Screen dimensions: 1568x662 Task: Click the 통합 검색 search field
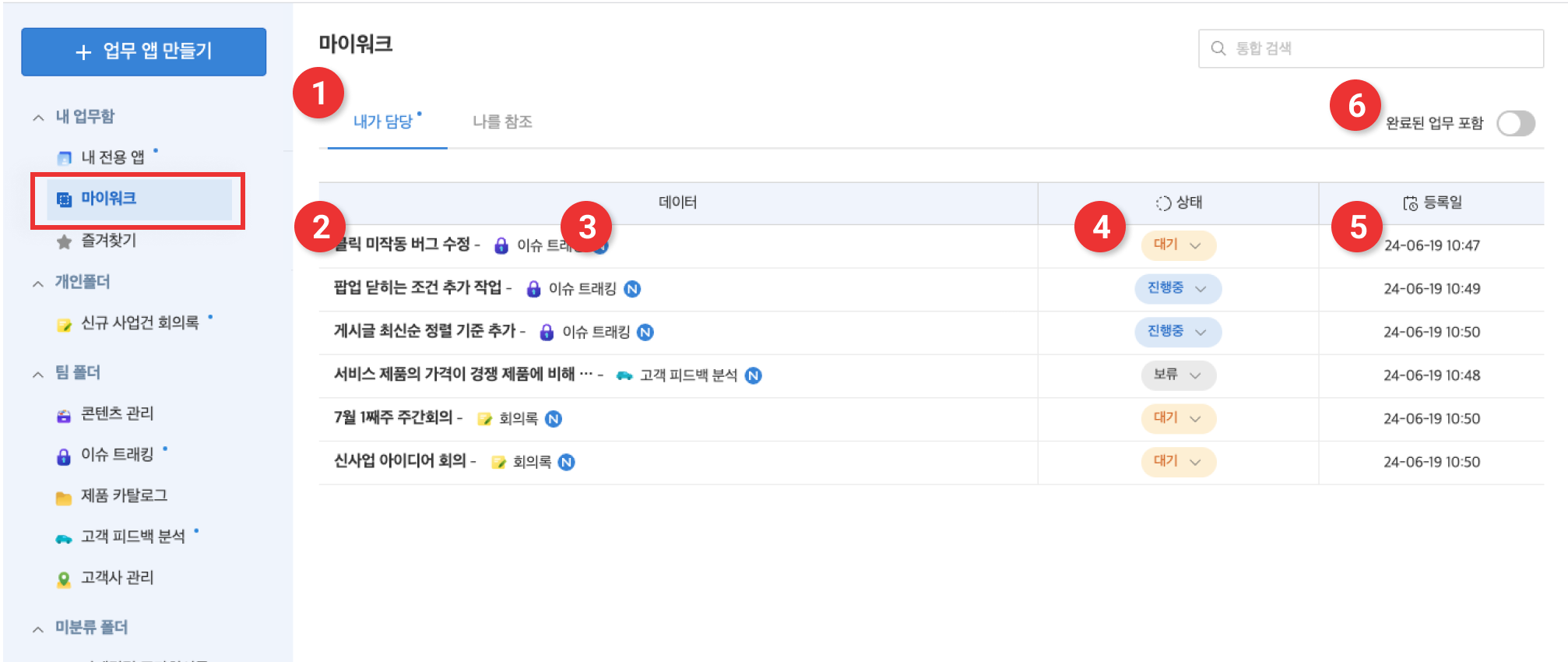tap(1378, 48)
